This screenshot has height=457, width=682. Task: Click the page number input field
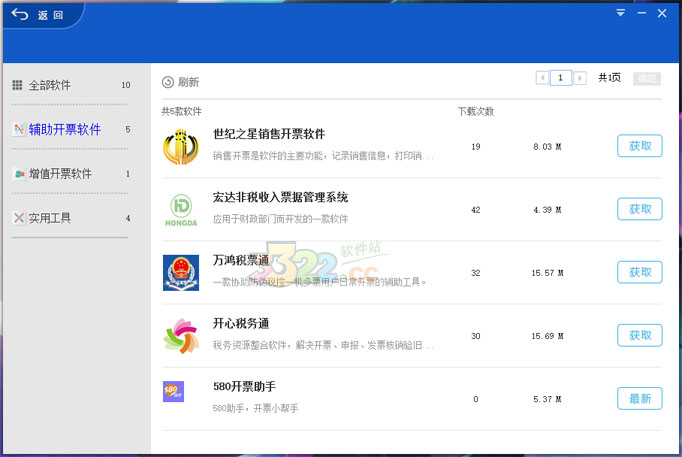(561, 78)
